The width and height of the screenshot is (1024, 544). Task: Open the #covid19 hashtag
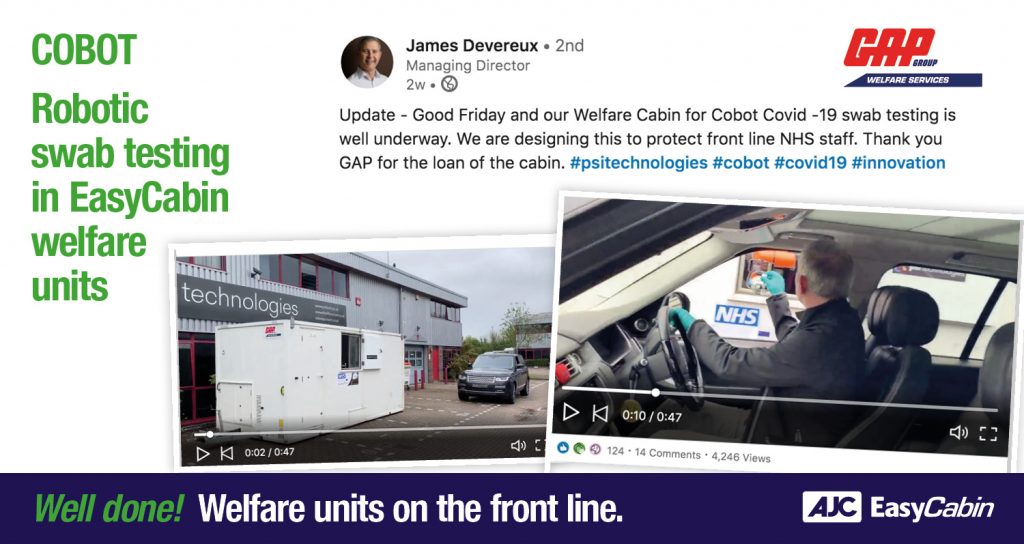[810, 163]
